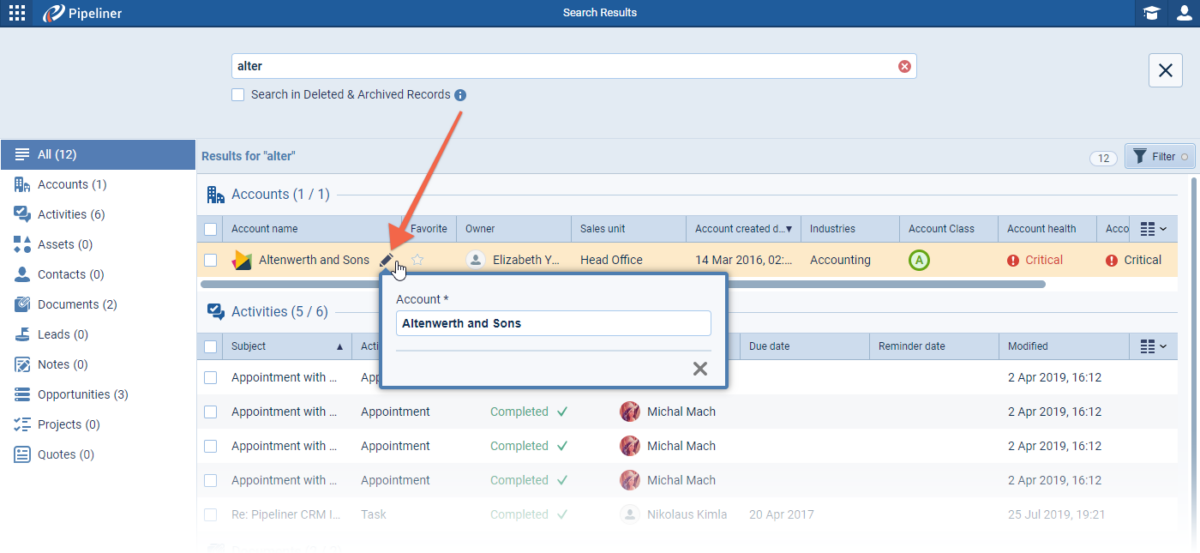The height and width of the screenshot is (553, 1200).
Task: Click the green Account Class A badge
Action: [919, 260]
